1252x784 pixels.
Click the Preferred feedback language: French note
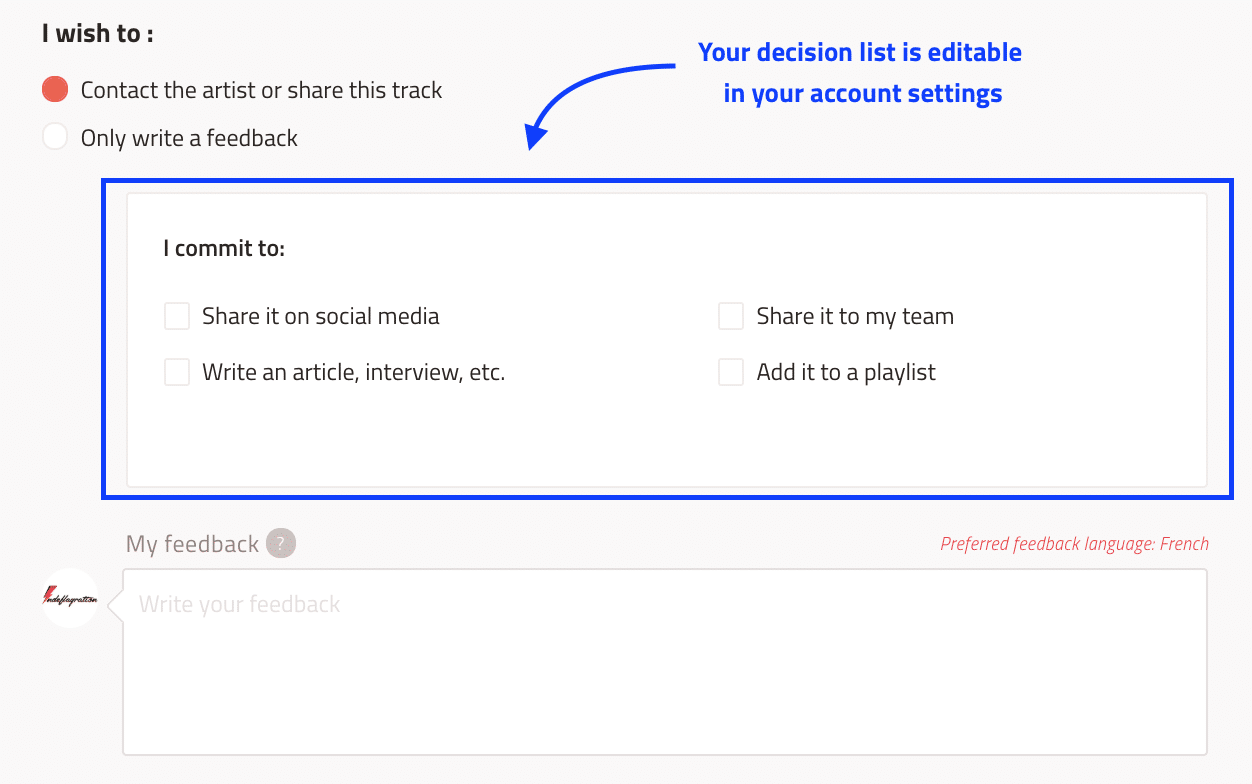click(1074, 544)
